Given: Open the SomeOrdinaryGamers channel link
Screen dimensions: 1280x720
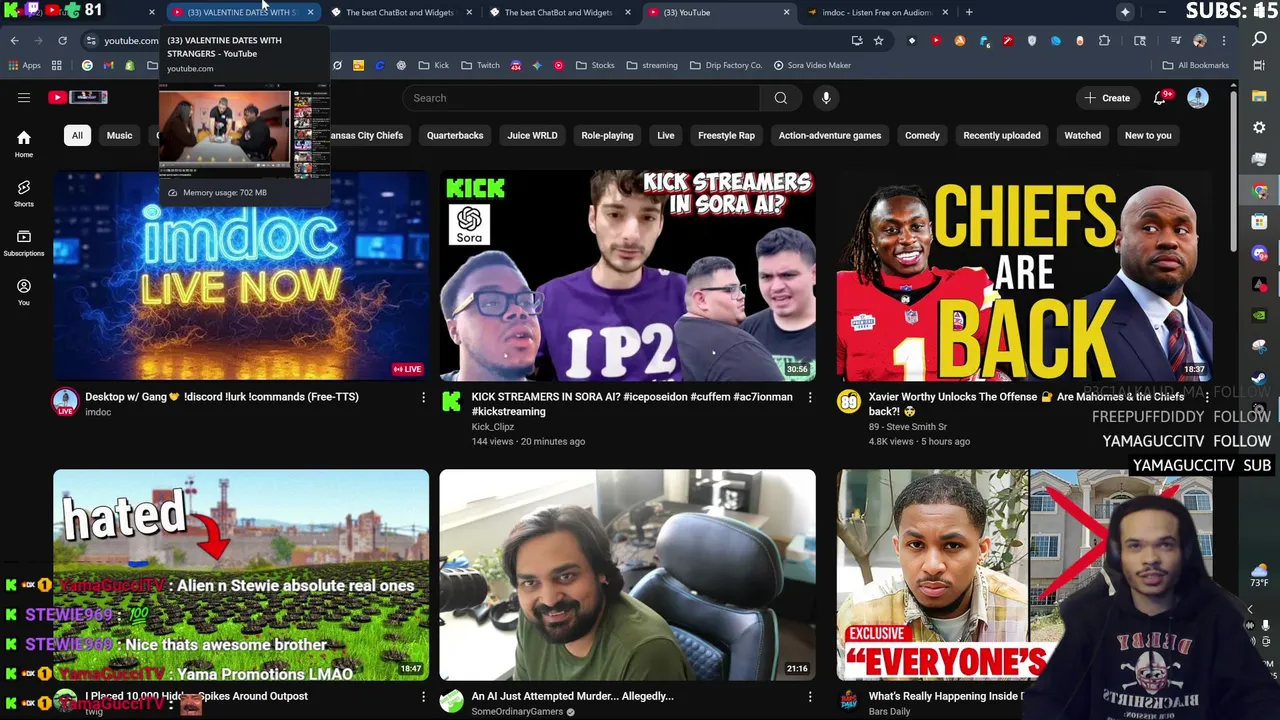Looking at the screenshot, I should pyautogui.click(x=517, y=711).
